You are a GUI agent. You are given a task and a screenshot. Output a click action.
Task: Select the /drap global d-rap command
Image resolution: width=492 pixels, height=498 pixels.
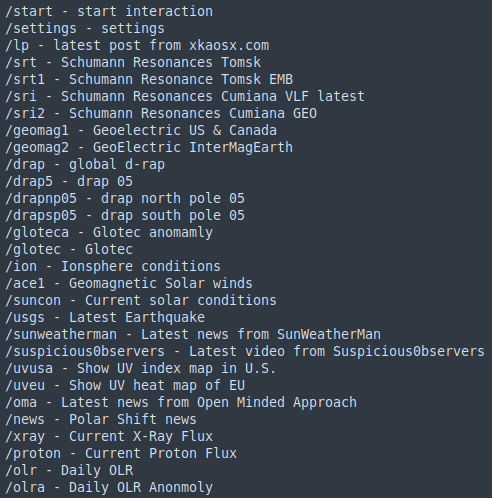click(x=85, y=165)
